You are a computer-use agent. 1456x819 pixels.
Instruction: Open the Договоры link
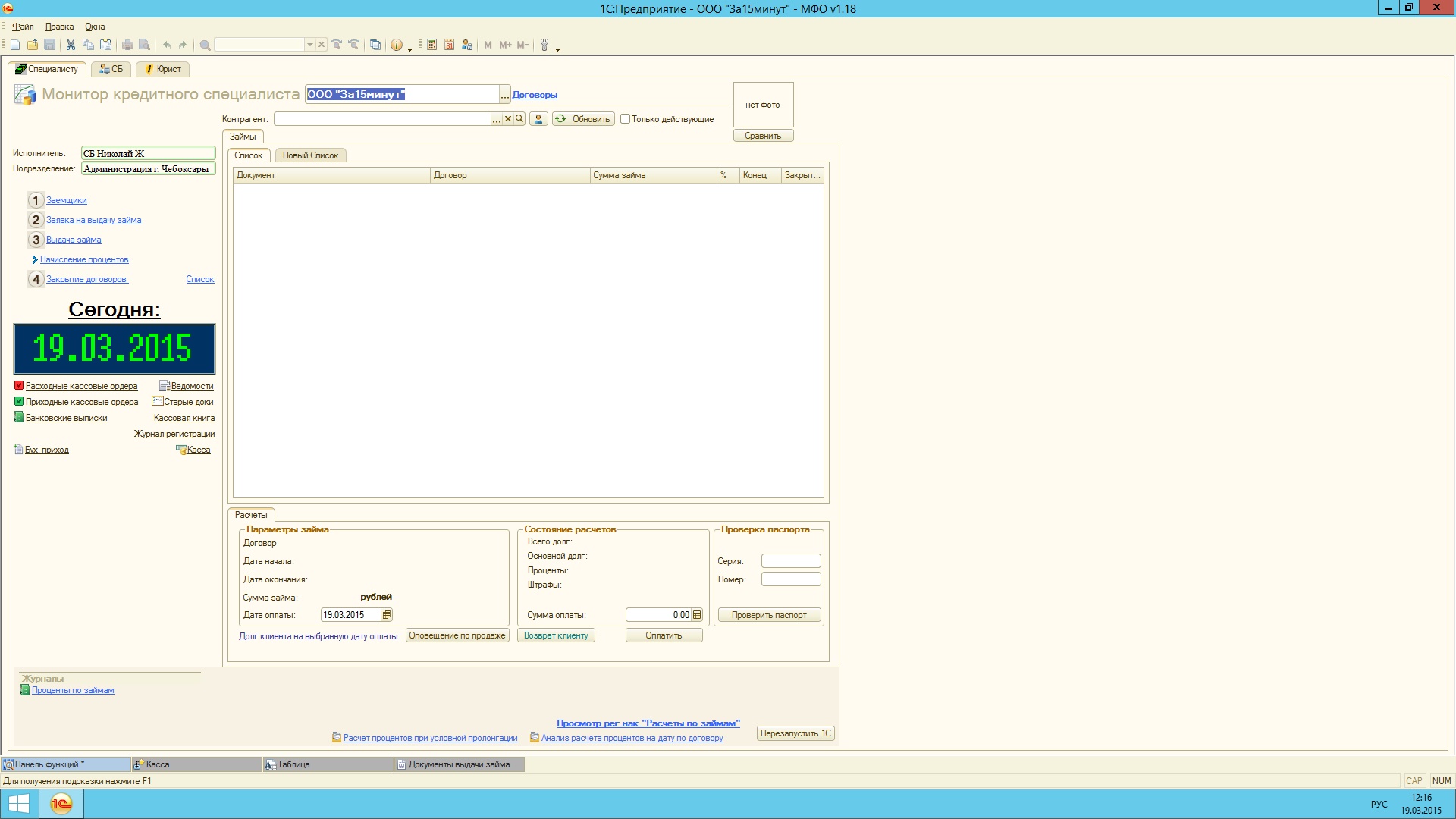coord(535,95)
